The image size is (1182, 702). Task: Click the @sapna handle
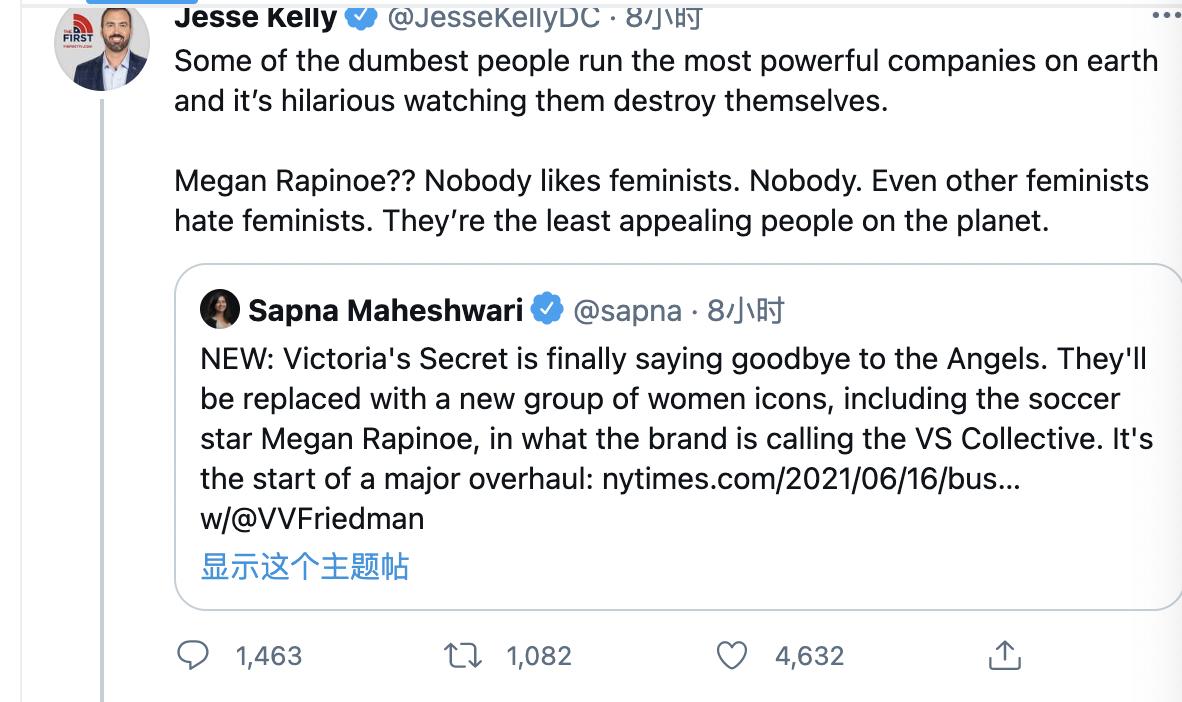coord(627,311)
